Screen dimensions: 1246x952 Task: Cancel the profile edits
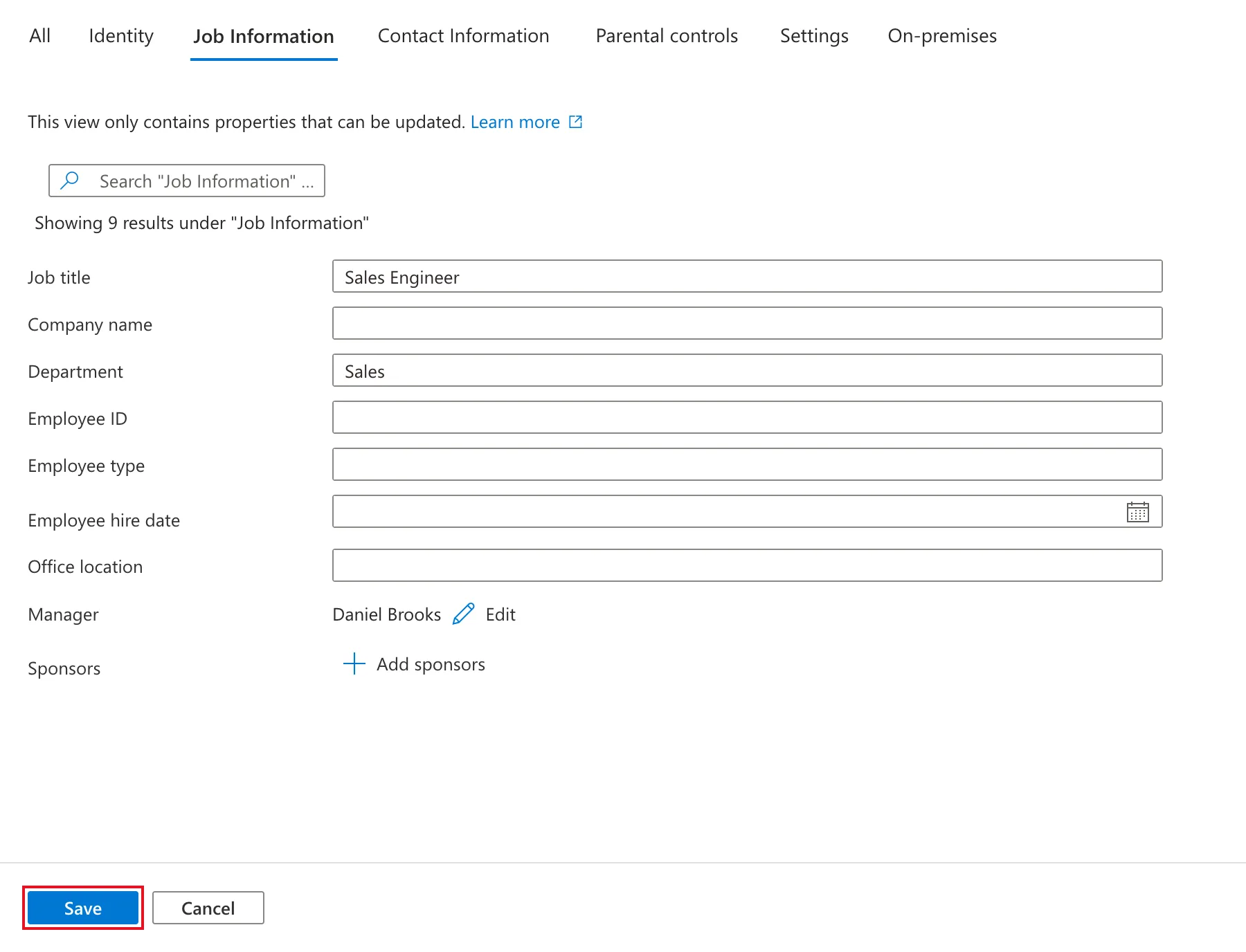[x=208, y=908]
